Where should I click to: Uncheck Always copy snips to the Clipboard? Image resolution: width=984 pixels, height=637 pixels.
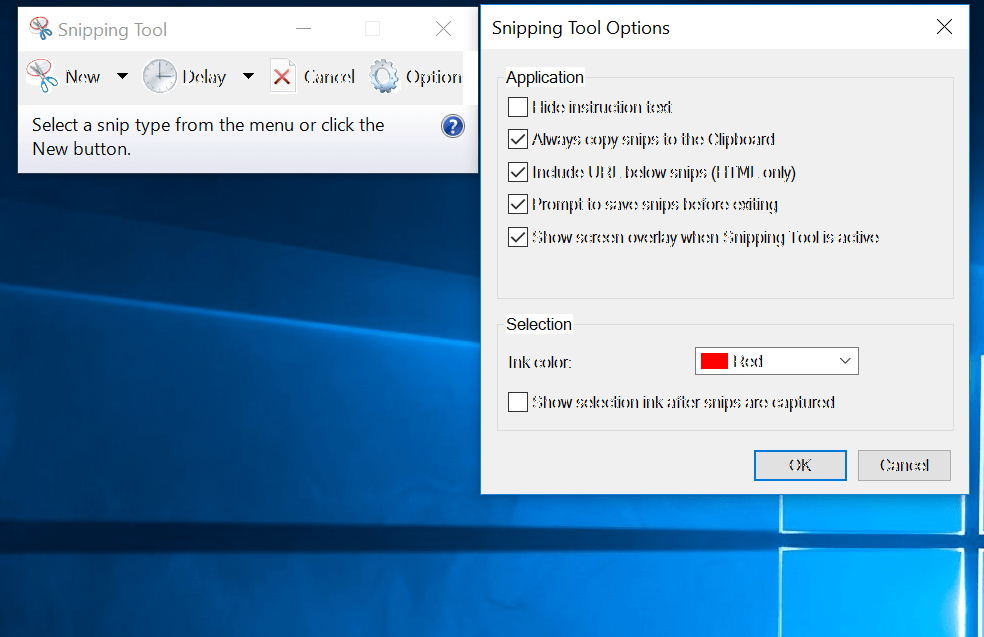click(x=518, y=139)
